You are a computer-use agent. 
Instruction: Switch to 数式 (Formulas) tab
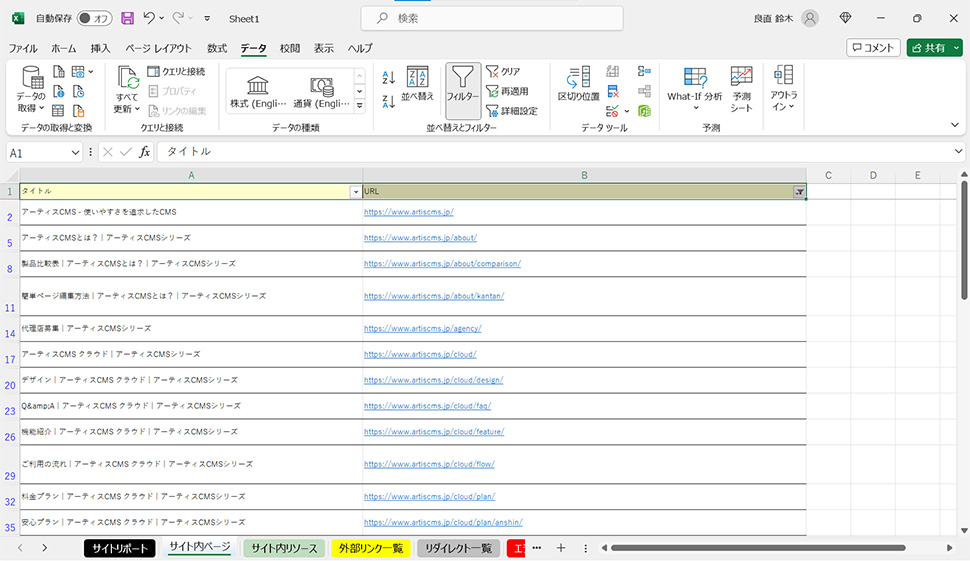coord(217,48)
